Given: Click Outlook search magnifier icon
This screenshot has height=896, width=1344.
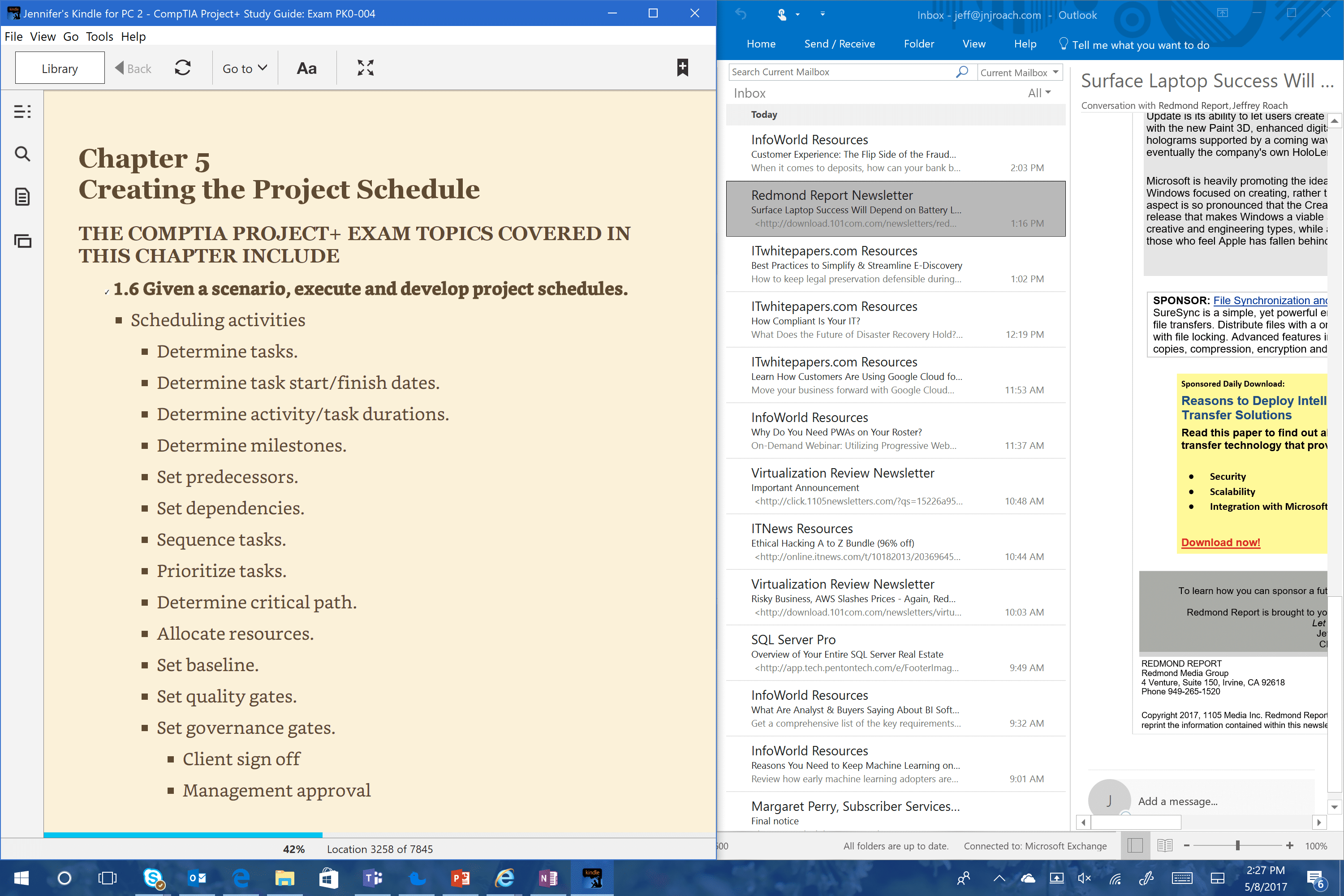Looking at the screenshot, I should (x=962, y=72).
